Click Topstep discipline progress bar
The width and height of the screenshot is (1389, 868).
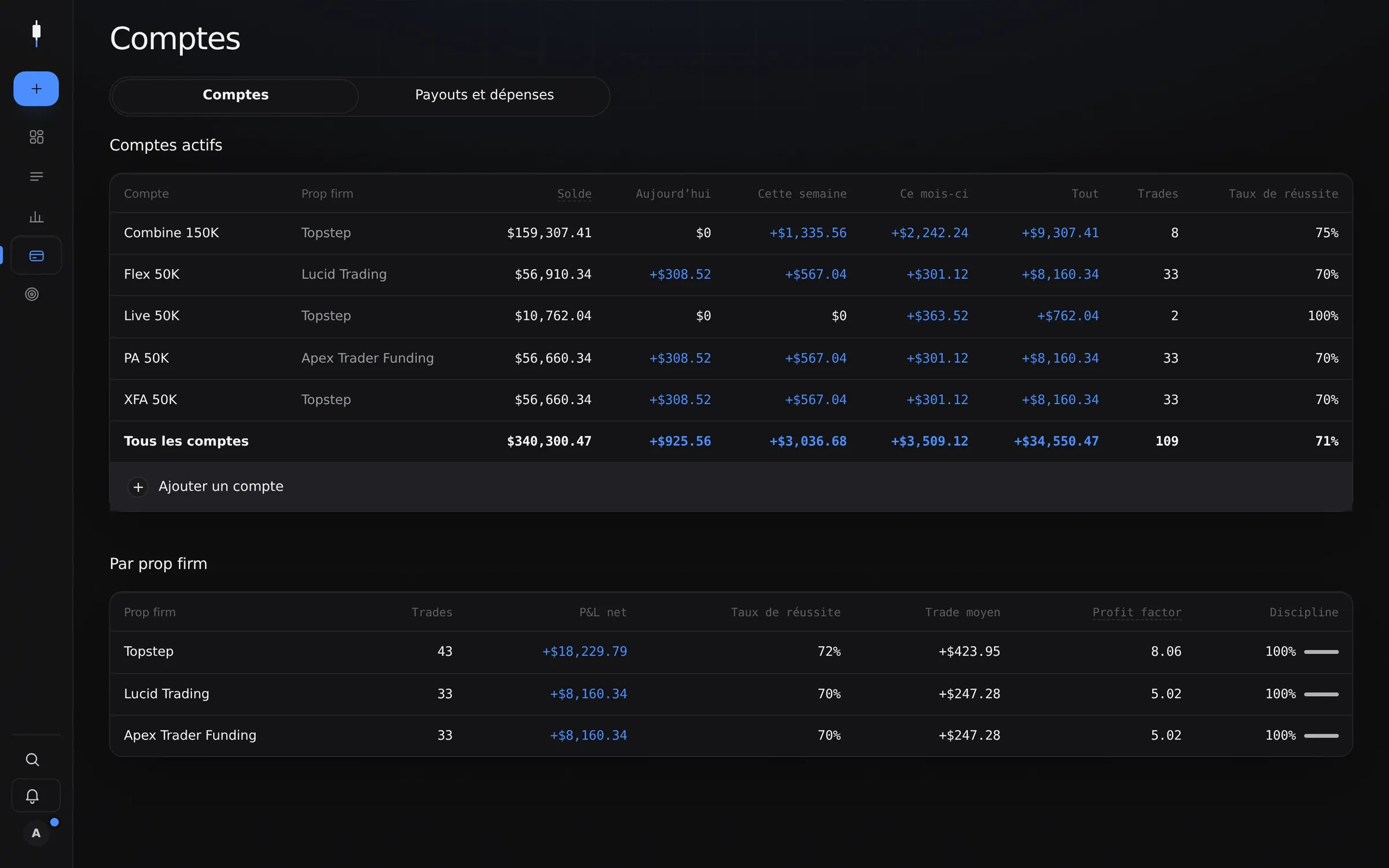pos(1321,652)
